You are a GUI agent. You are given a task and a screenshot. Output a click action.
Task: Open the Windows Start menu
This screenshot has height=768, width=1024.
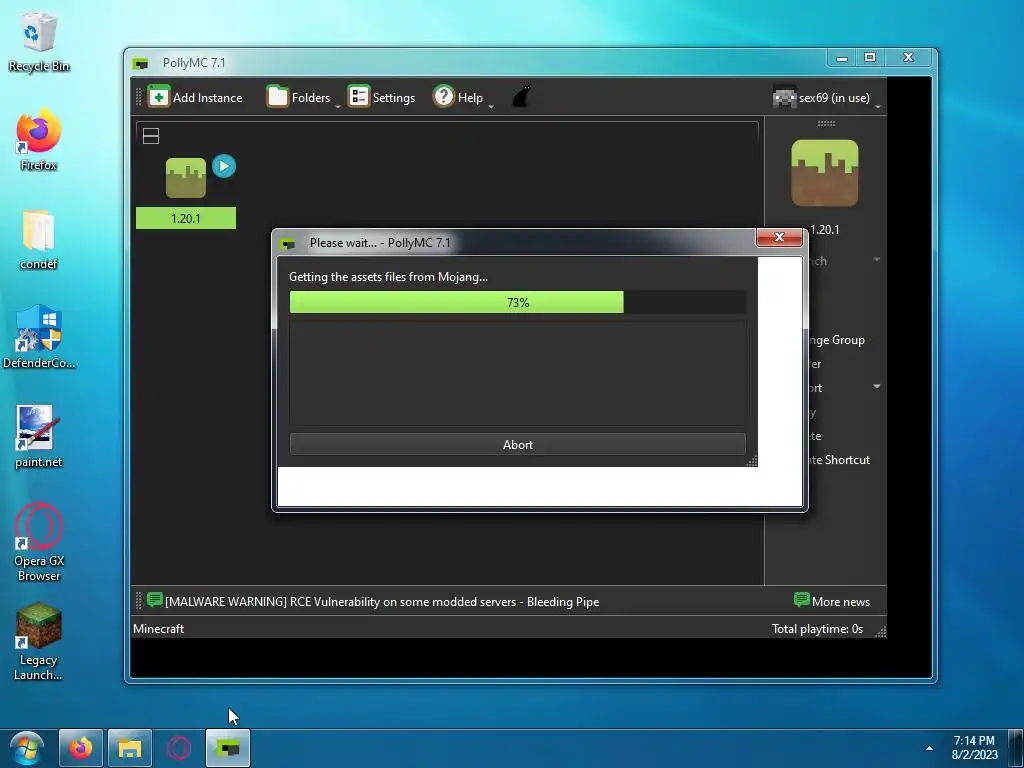(x=26, y=748)
